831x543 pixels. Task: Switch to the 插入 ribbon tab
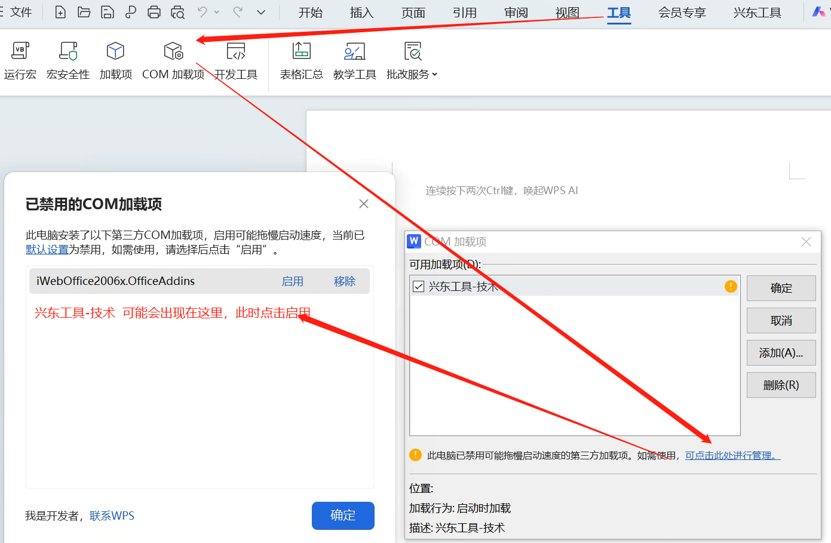pos(362,13)
